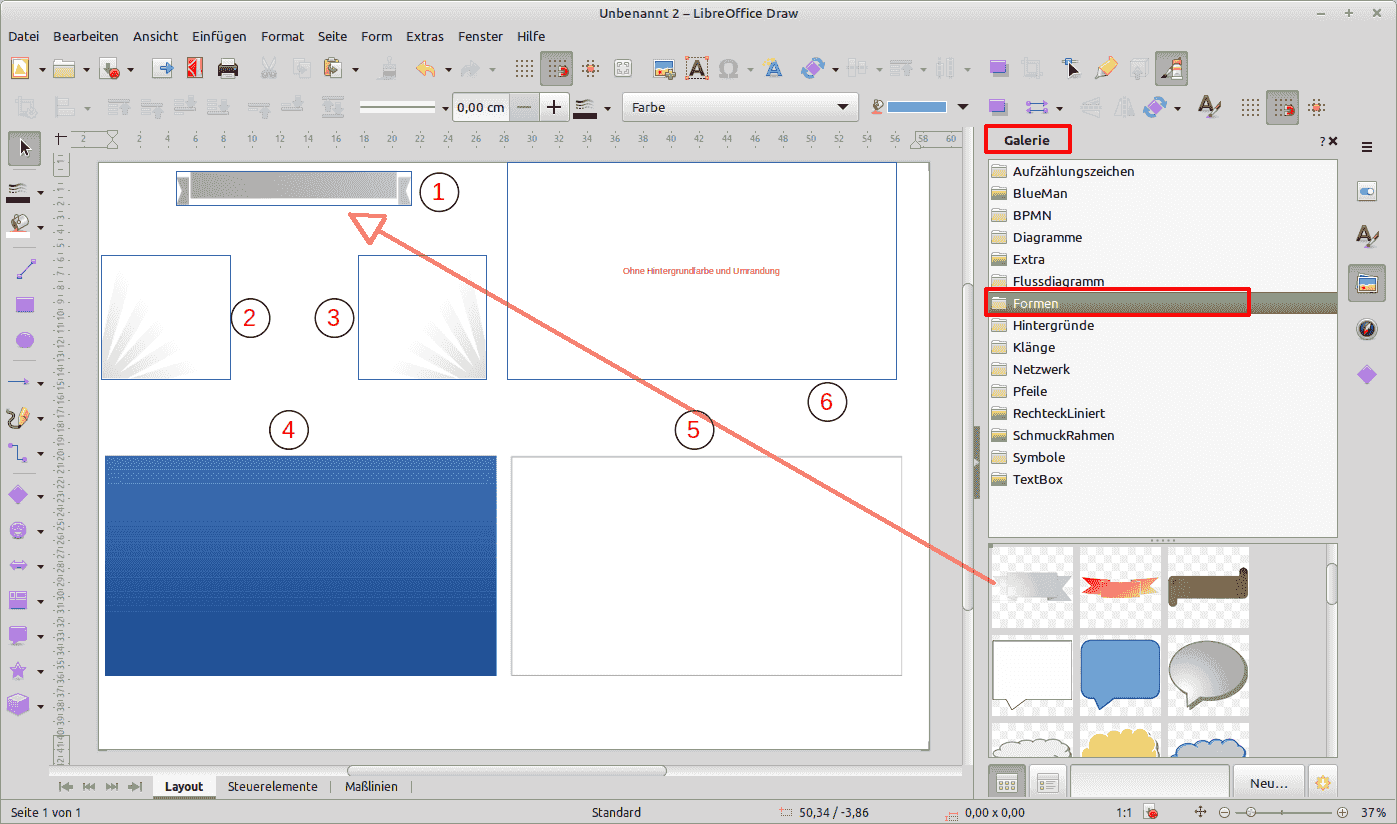This screenshot has height=824, width=1397.
Task: Click the Neu... button in Gallery
Action: coord(1267,781)
